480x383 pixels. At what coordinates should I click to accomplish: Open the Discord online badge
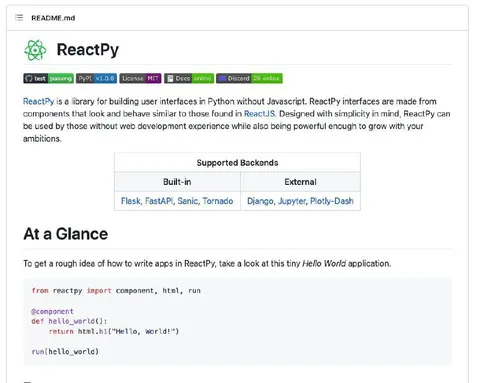click(249, 78)
